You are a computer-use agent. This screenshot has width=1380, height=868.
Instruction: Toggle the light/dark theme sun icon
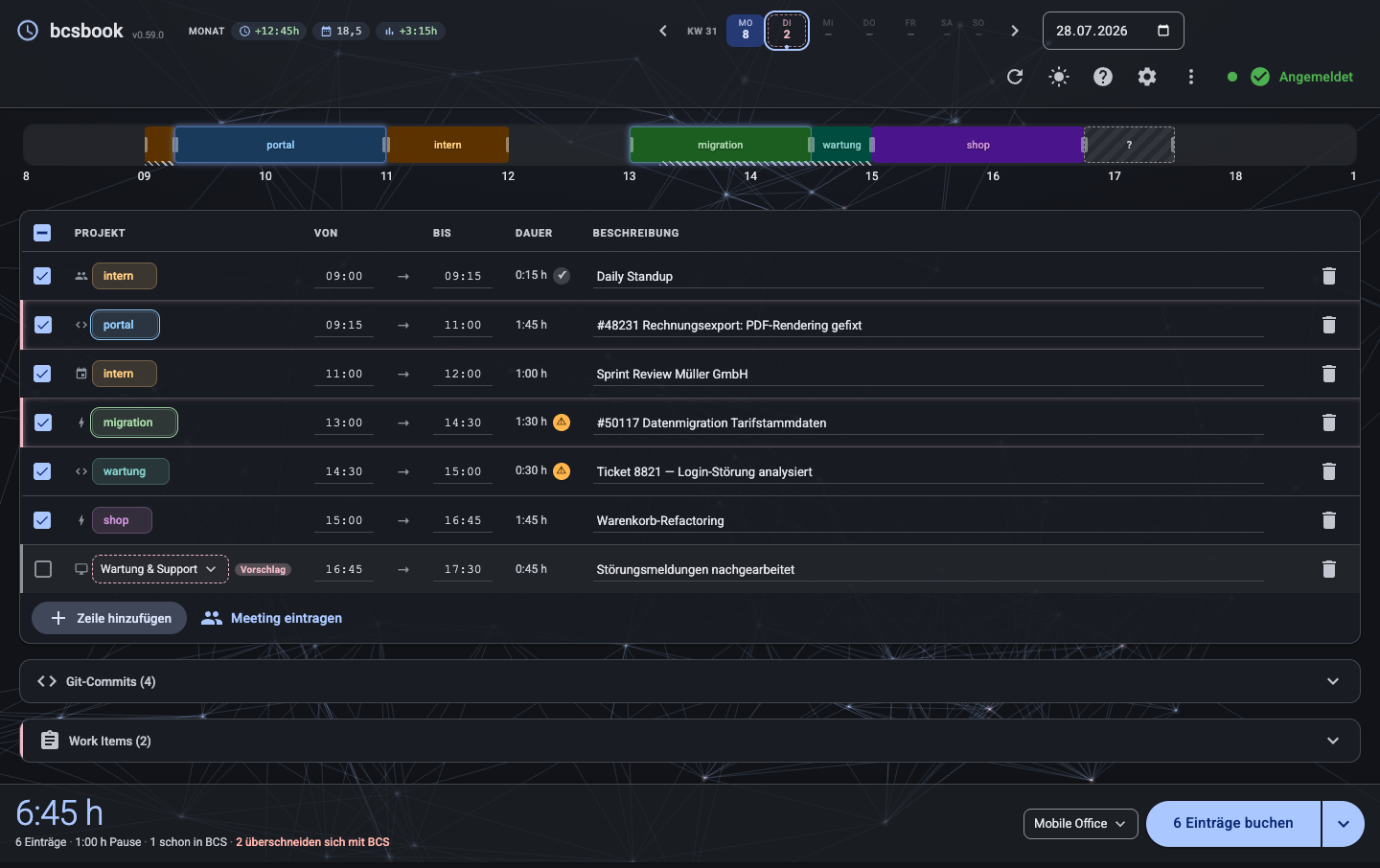(1059, 77)
